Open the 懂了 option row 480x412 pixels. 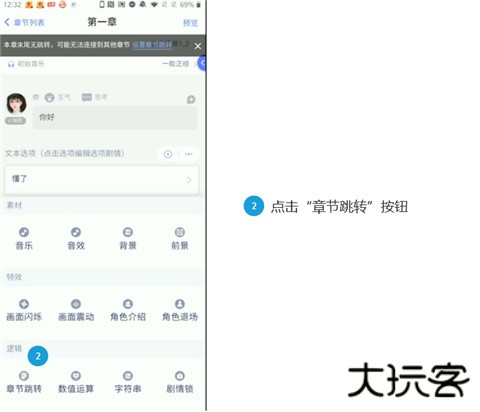102,179
